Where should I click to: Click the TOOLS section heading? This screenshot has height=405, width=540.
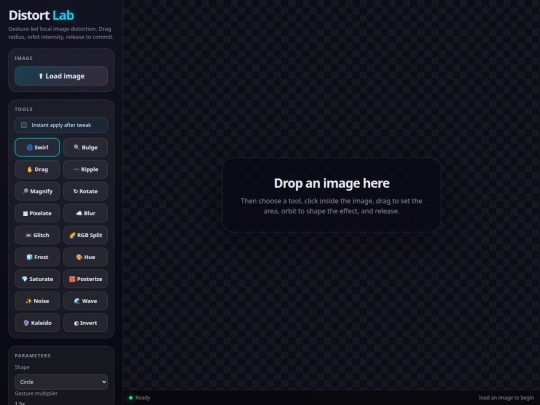pyautogui.click(x=24, y=109)
